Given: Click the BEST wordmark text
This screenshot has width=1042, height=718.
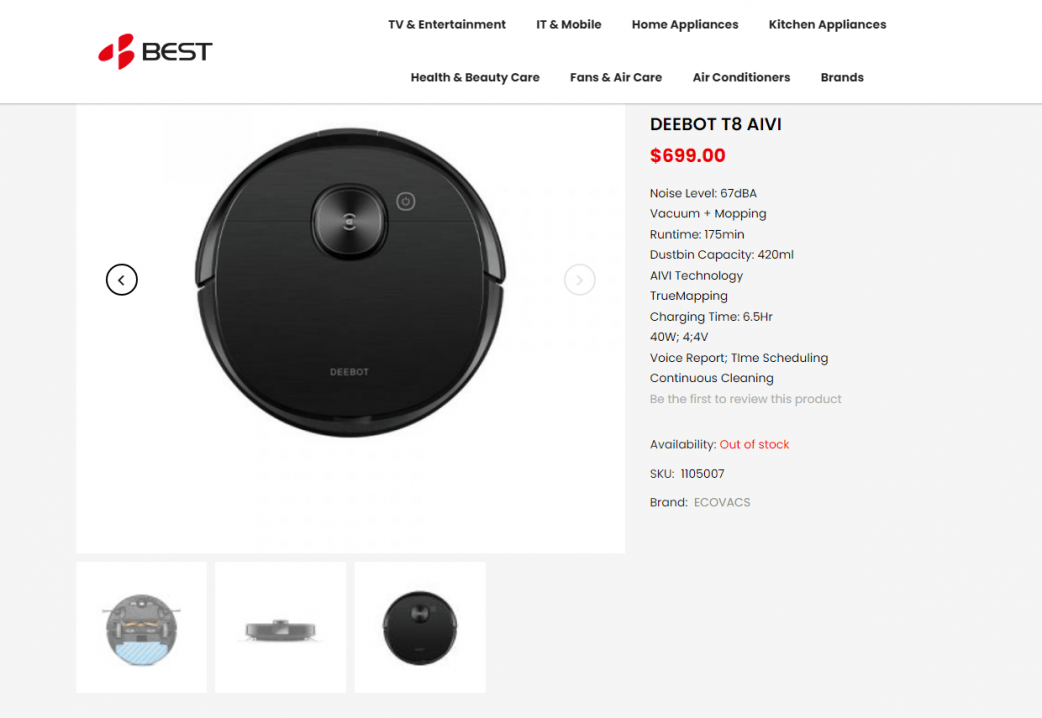Looking at the screenshot, I should click(177, 52).
